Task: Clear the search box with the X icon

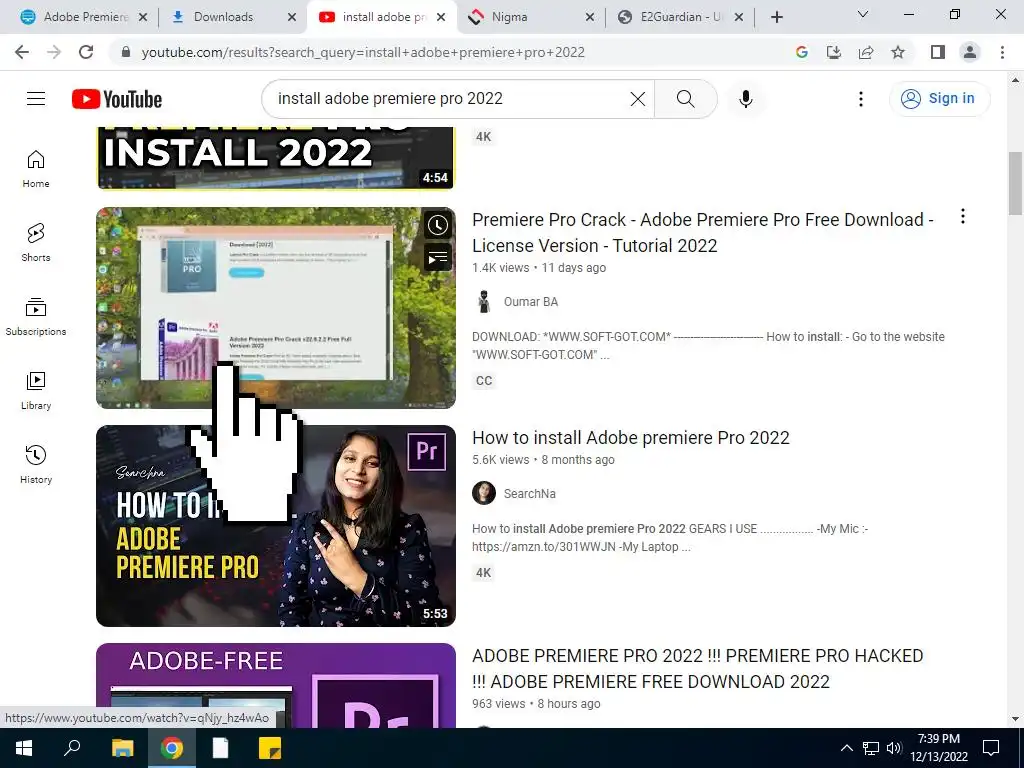Action: (637, 99)
